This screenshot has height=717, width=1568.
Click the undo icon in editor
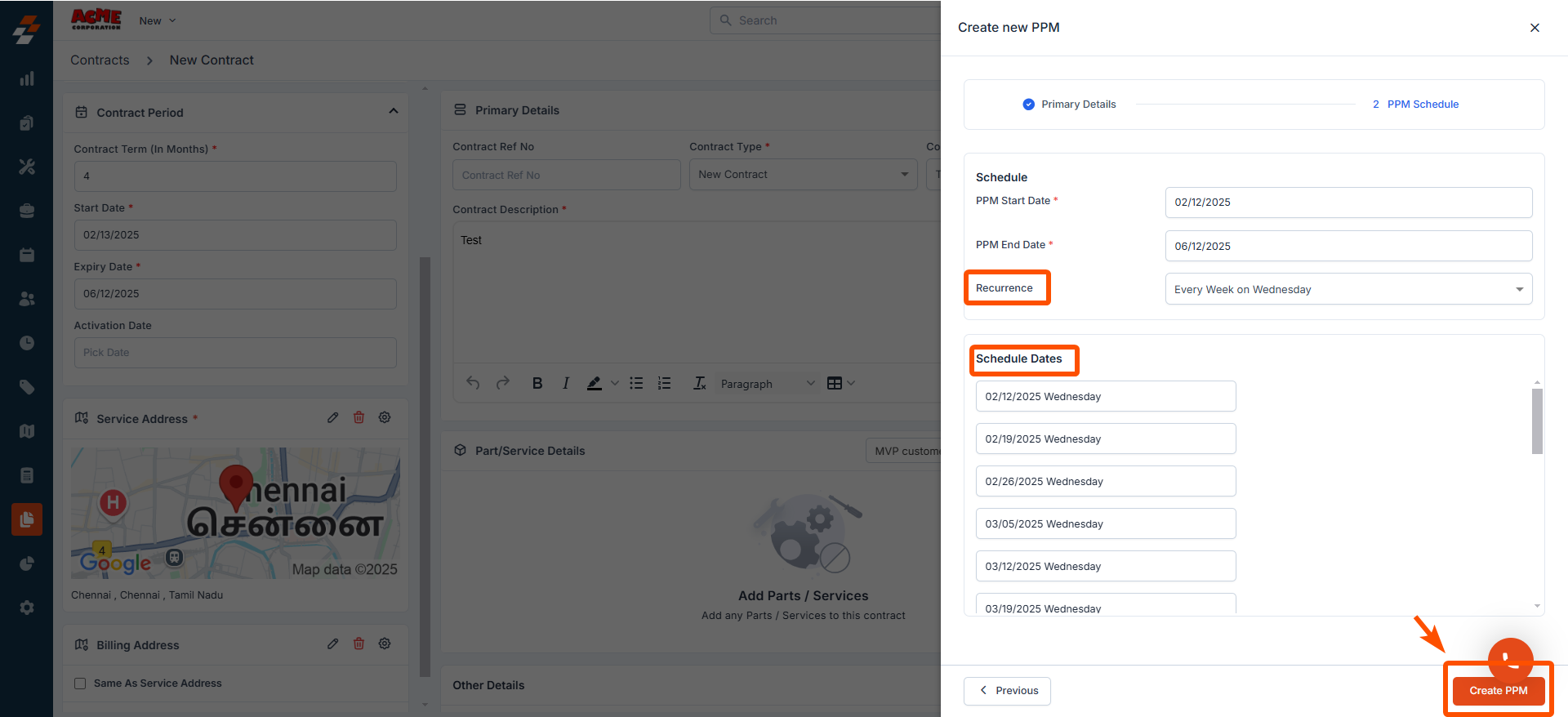[473, 383]
